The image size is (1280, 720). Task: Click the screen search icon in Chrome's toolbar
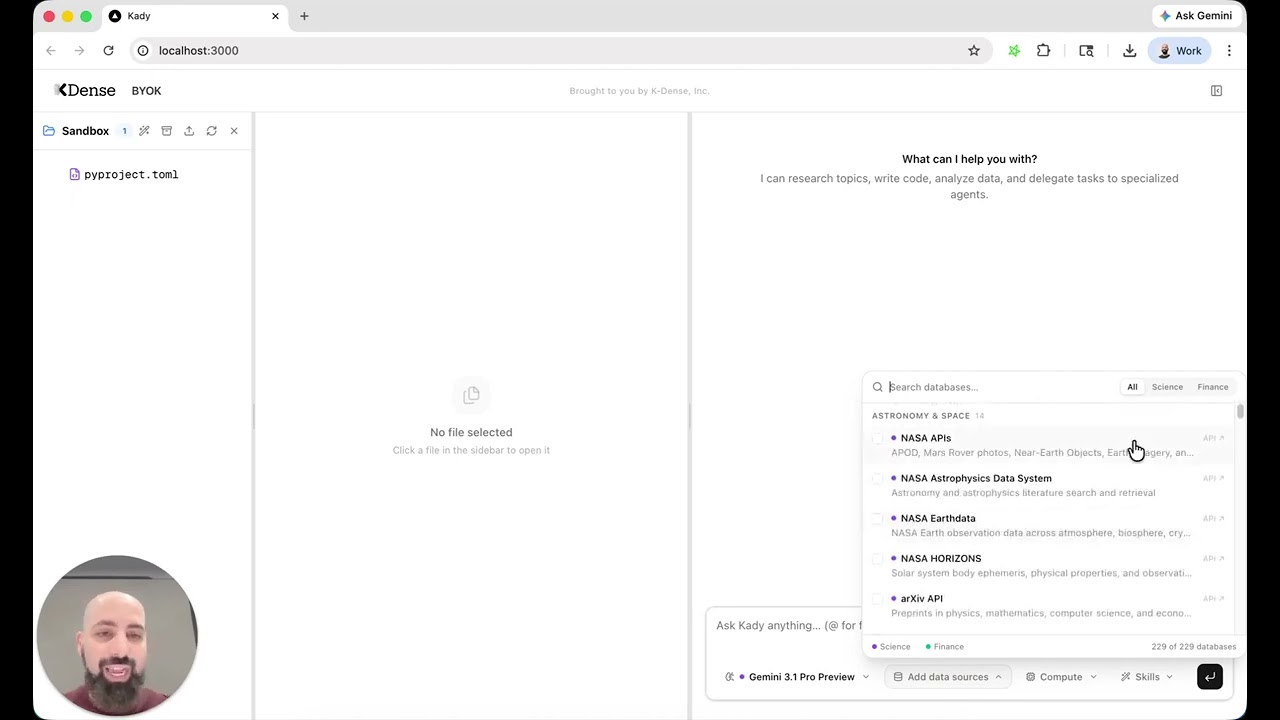(1086, 51)
